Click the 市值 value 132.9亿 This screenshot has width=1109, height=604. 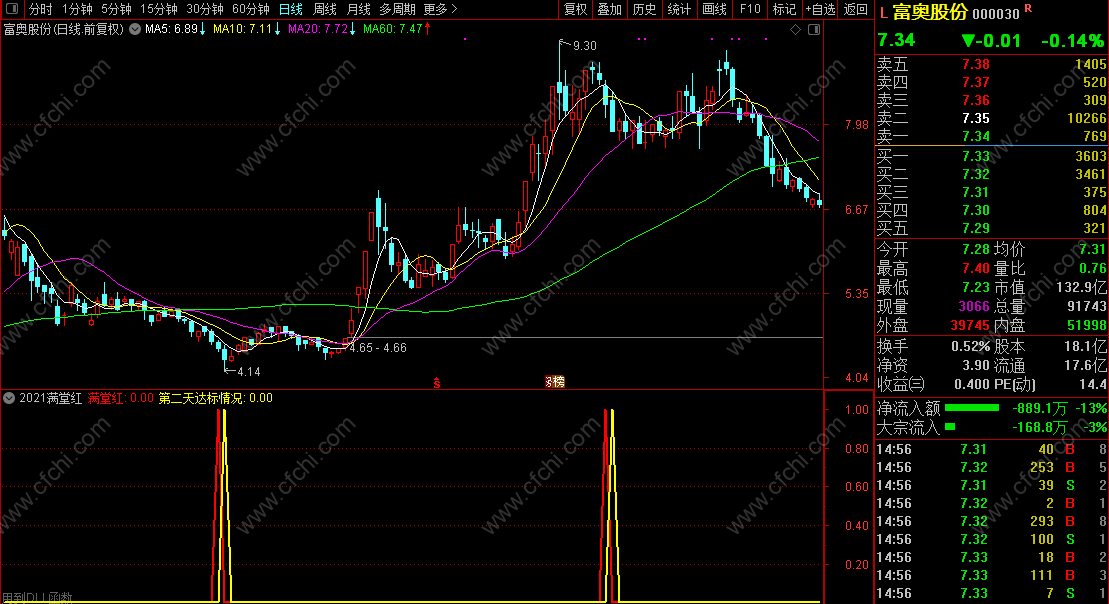coord(1080,287)
